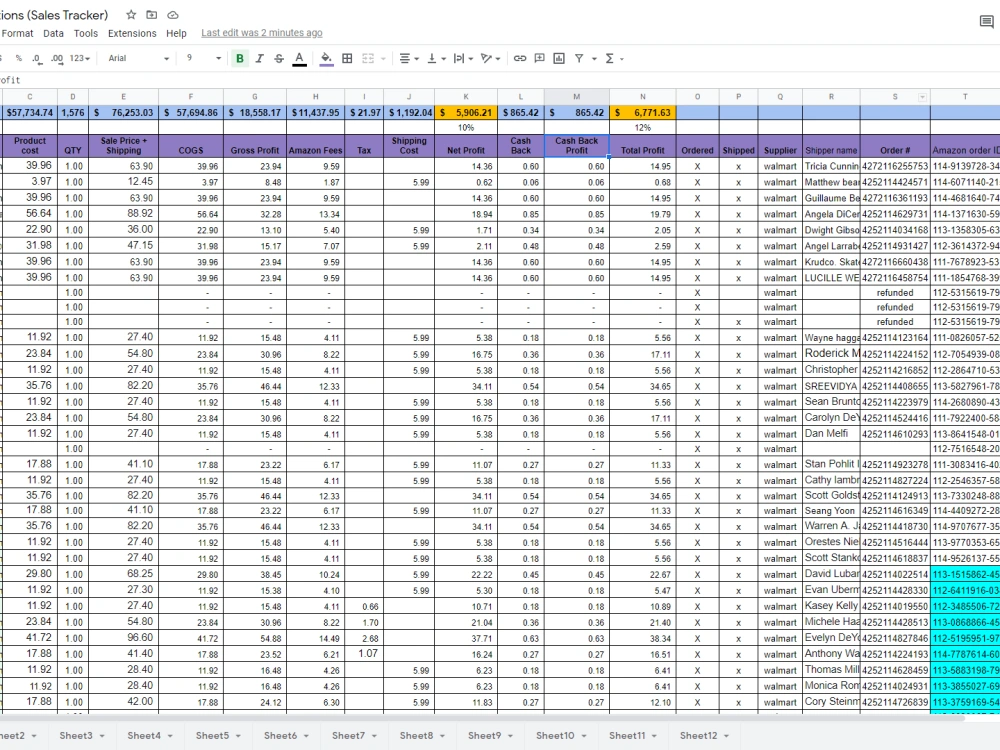The width and height of the screenshot is (1000, 750).
Task: Toggle bold formatting
Action: (240, 58)
